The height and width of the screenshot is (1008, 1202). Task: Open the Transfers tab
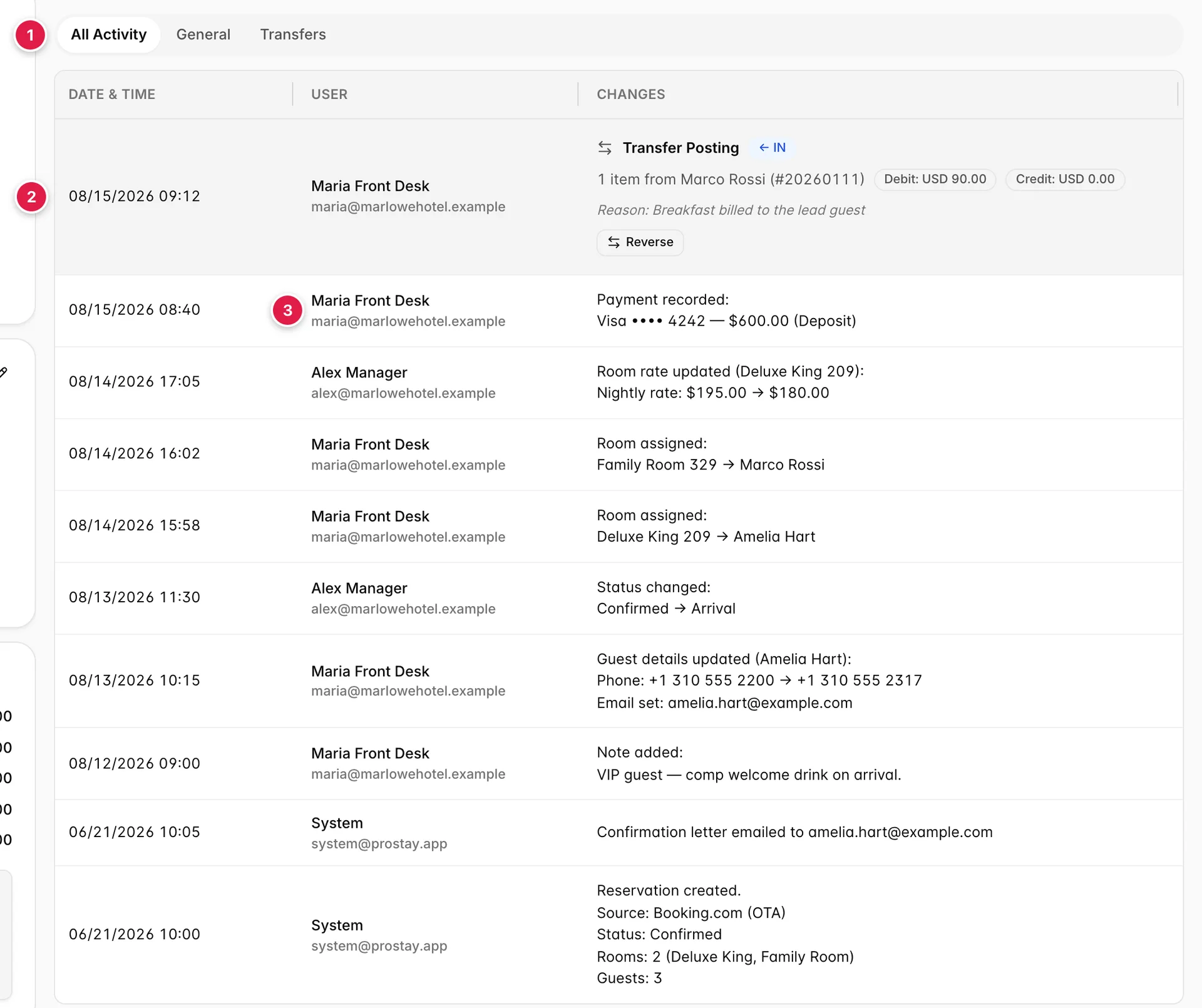[x=293, y=34]
